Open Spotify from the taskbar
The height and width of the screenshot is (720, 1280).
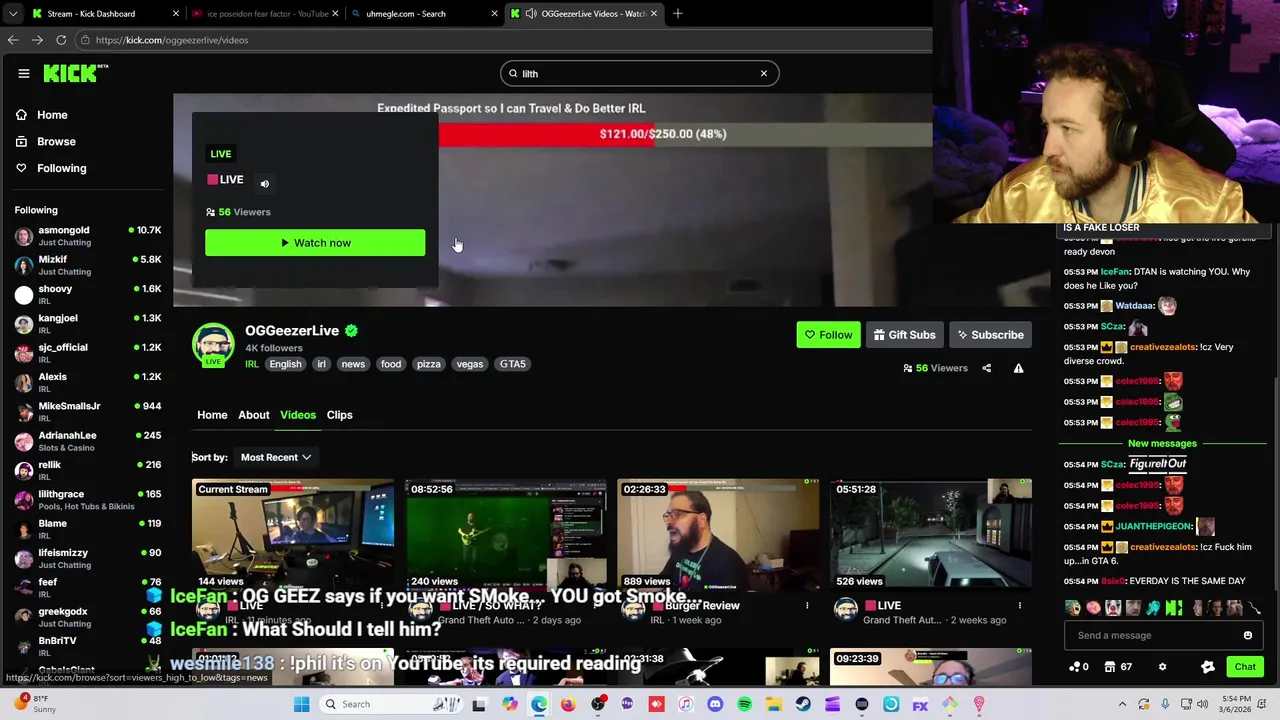pyautogui.click(x=744, y=704)
